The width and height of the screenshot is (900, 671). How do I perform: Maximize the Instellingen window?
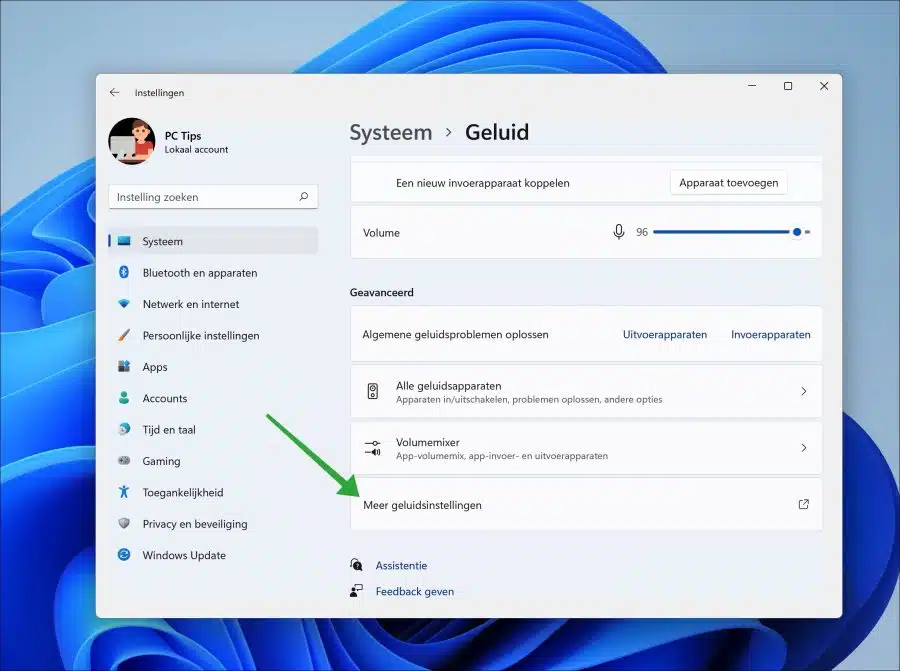click(788, 86)
